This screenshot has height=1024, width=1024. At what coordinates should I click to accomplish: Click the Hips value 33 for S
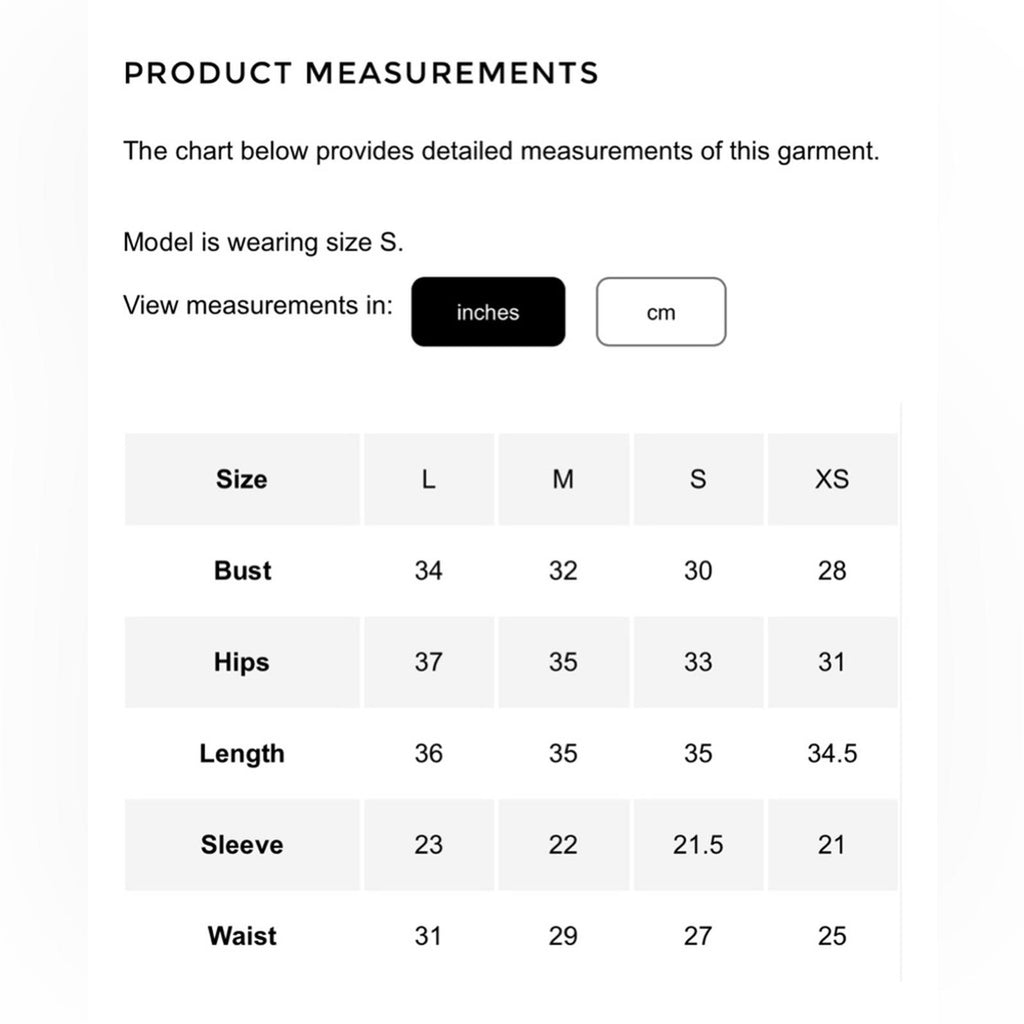(x=698, y=662)
